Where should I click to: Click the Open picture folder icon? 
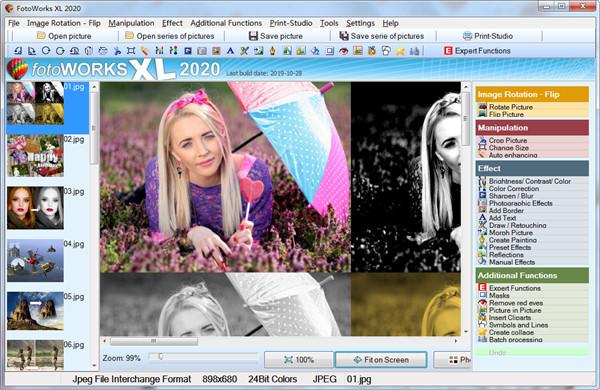point(41,36)
